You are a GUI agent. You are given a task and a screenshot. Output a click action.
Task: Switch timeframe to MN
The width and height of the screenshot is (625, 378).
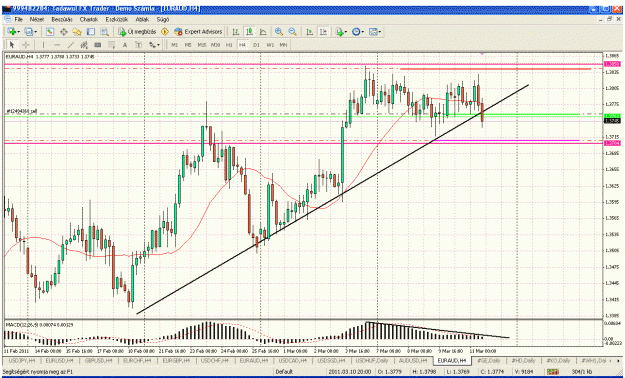click(283, 45)
